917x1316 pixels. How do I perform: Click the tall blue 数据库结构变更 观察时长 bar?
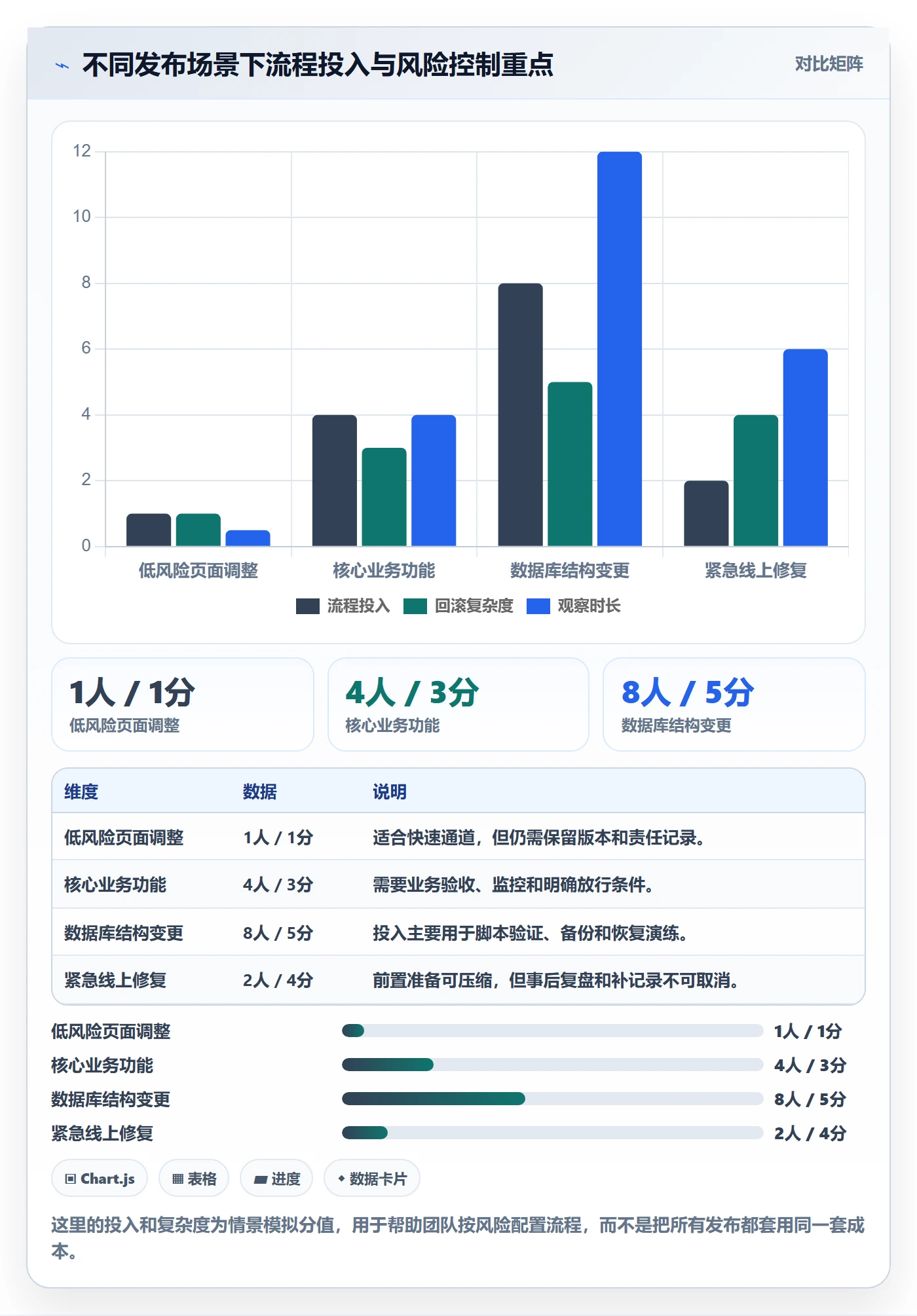pos(620,349)
